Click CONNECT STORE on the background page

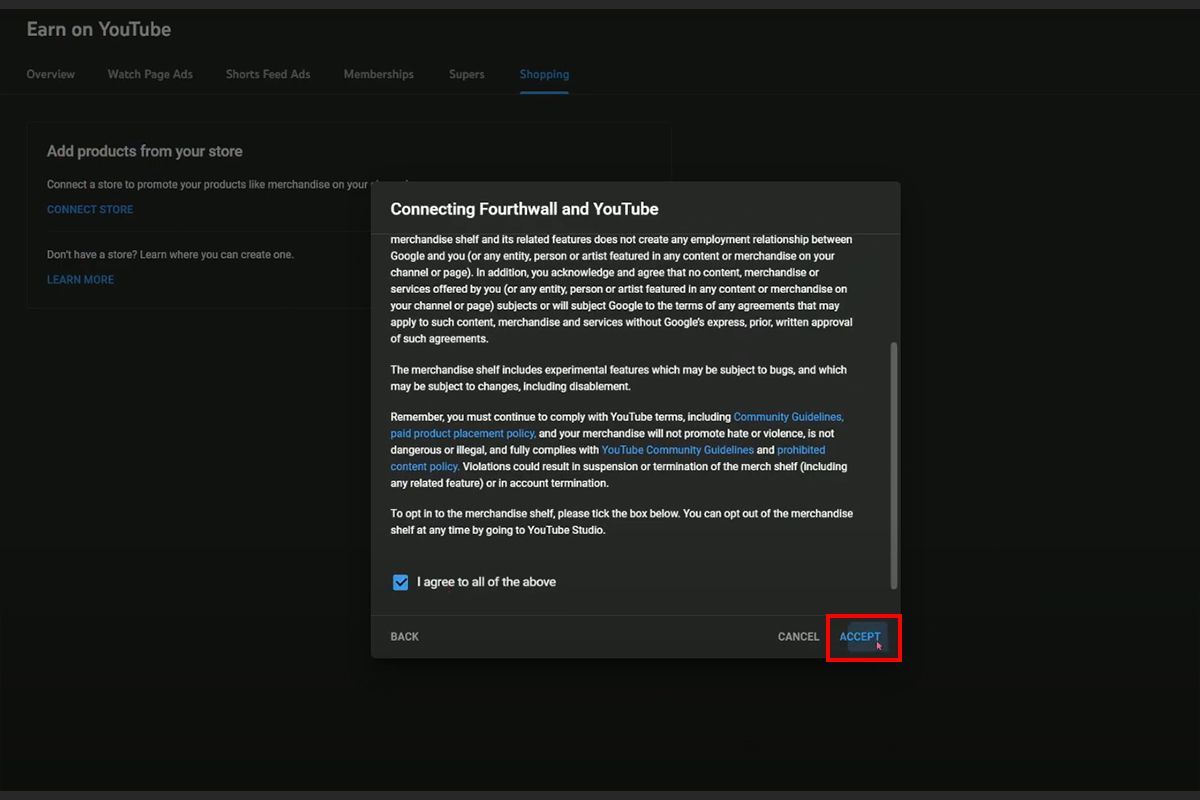click(x=90, y=210)
